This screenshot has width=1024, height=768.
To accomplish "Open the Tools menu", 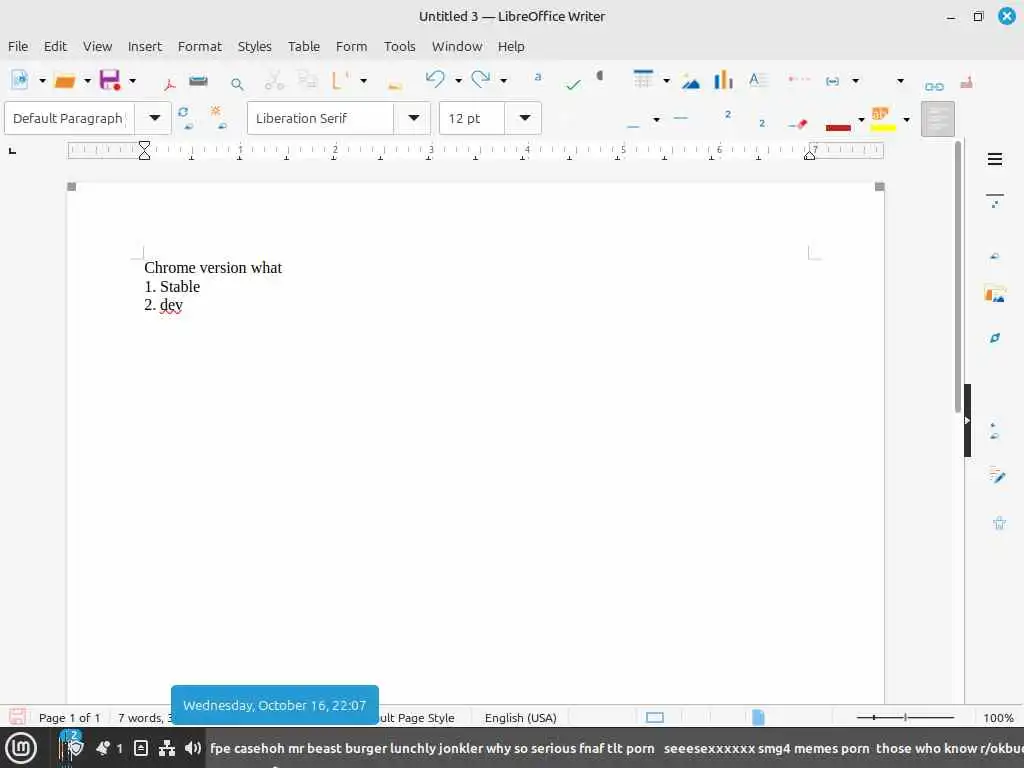I will 399,46.
